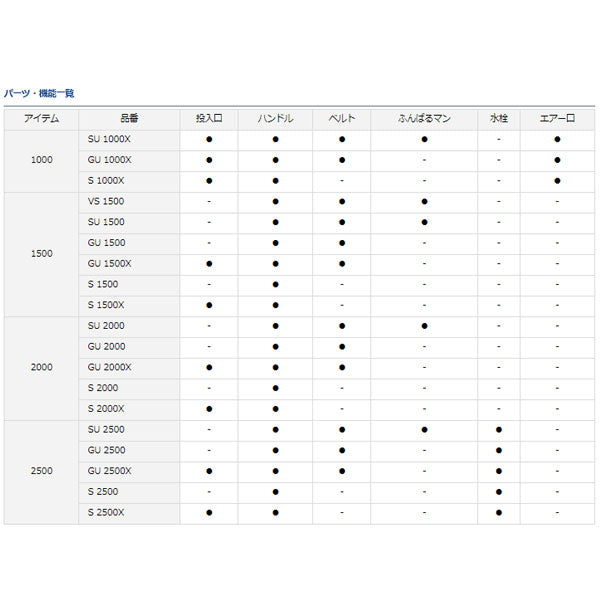Click the ふんばるマン dot for SU 2000
This screenshot has width=600, height=600.
[424, 326]
